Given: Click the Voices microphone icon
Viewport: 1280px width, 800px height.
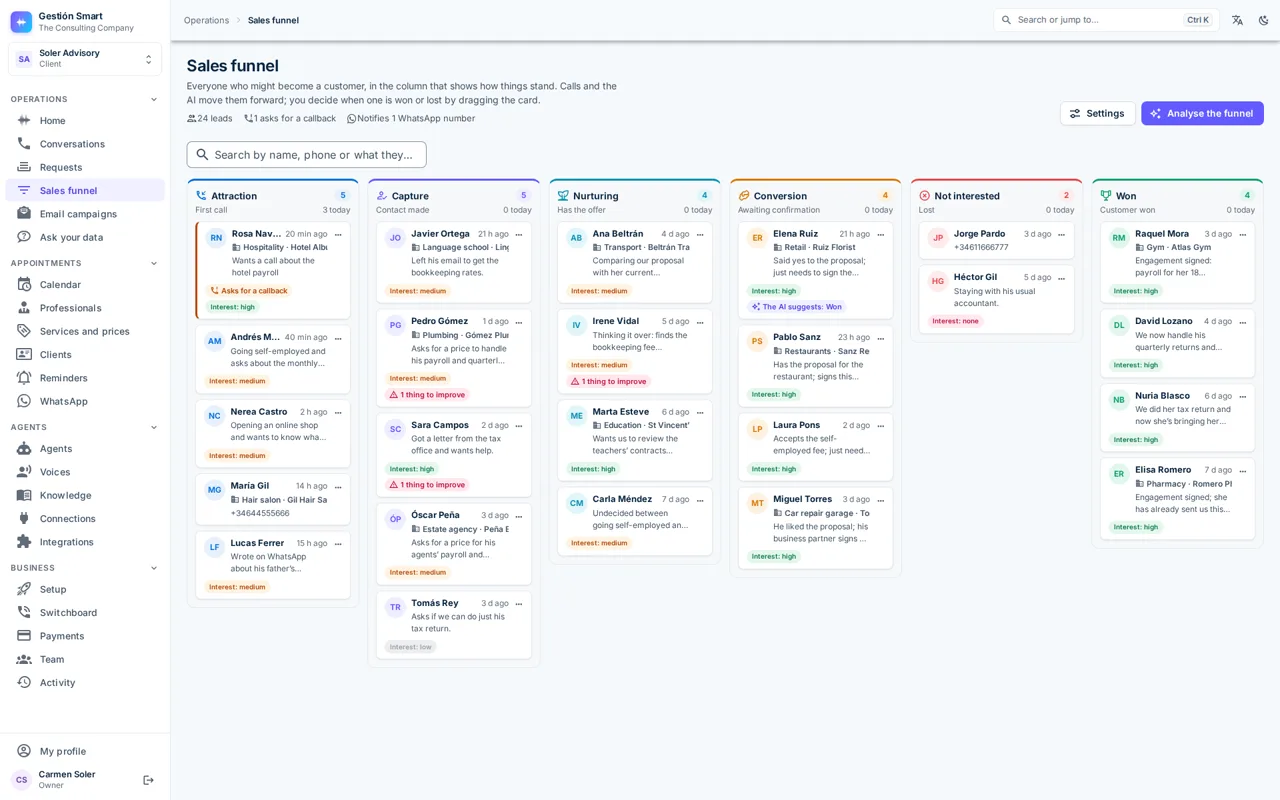Looking at the screenshot, I should click(24, 471).
